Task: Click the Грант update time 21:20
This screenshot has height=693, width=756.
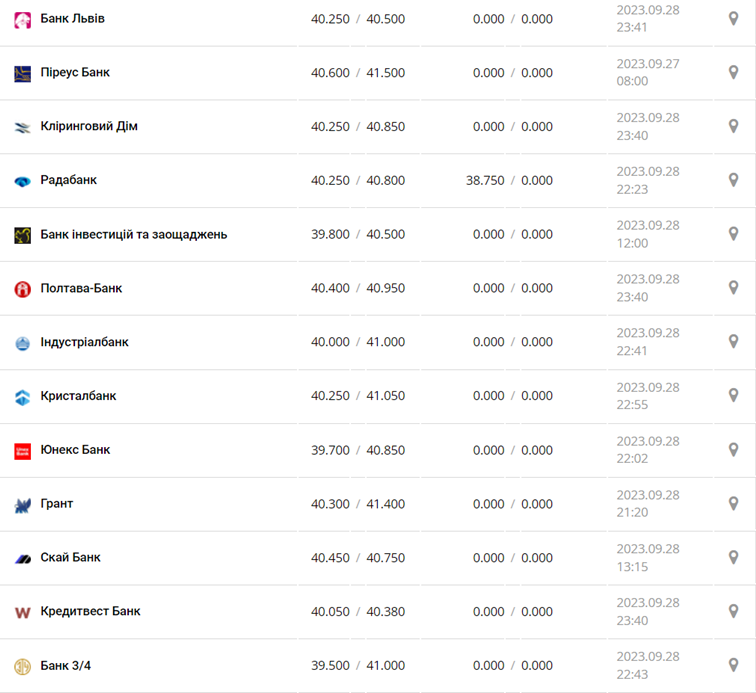Action: point(632,512)
